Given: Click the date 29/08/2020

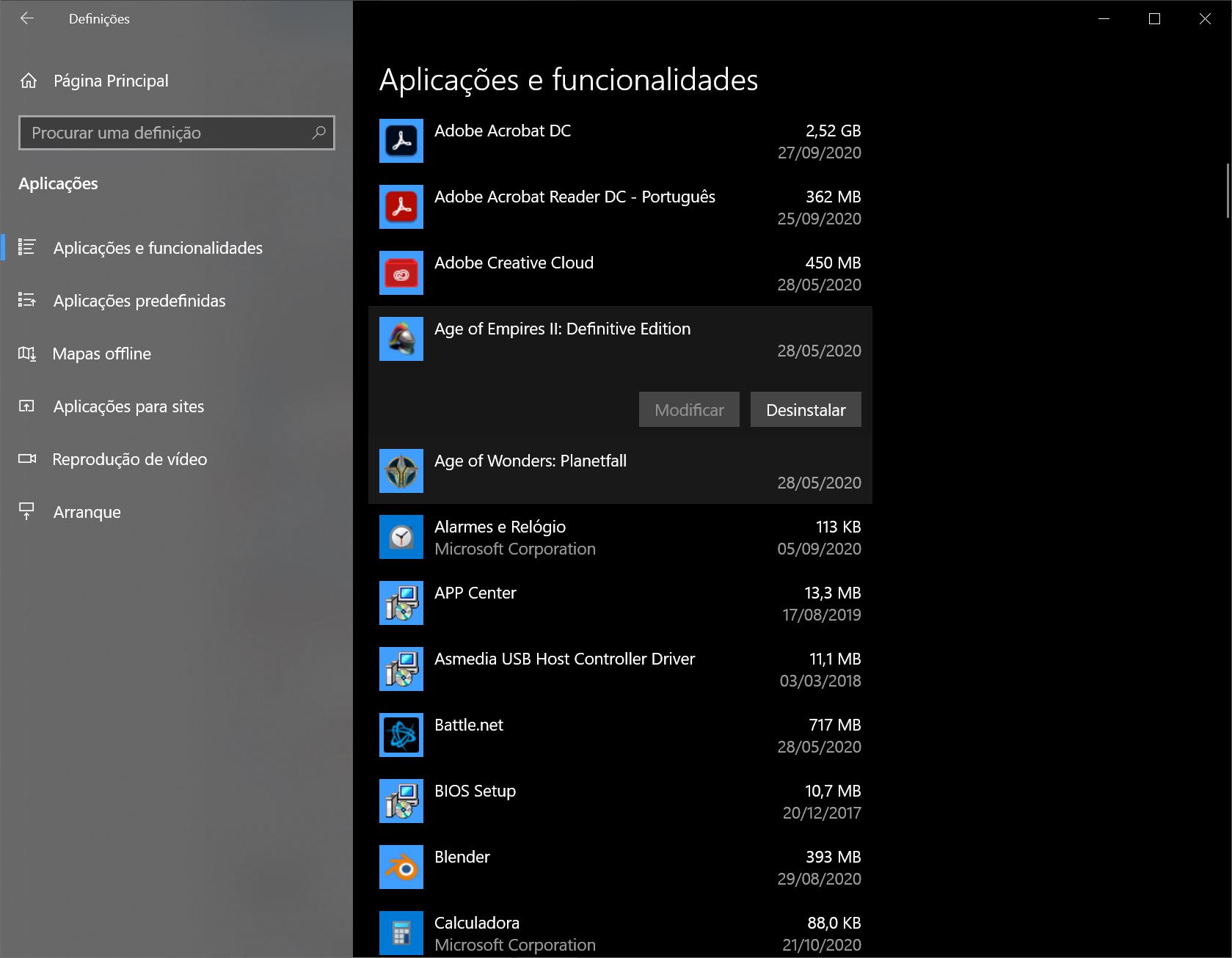Looking at the screenshot, I should [x=819, y=879].
